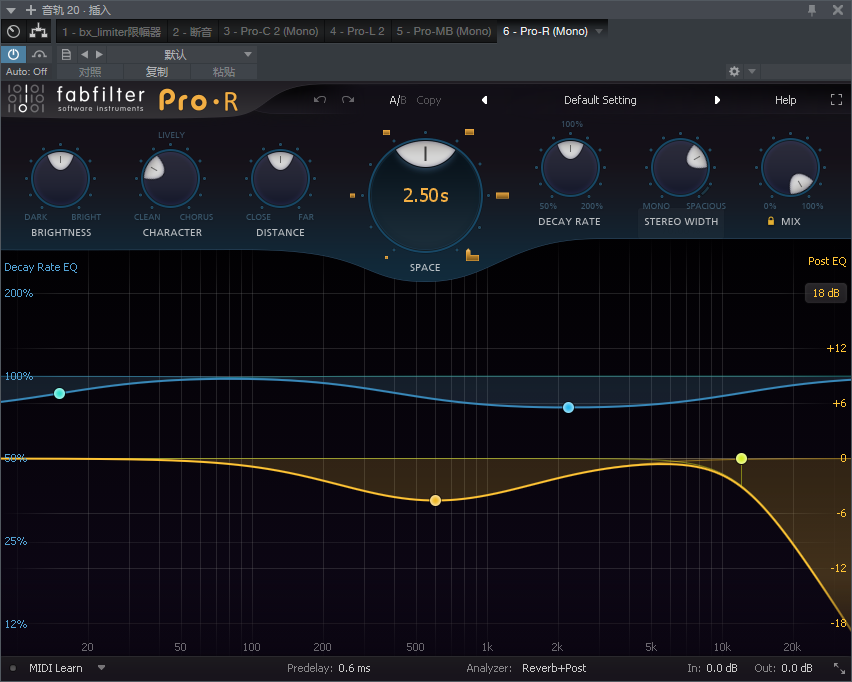Open the 18 dB display range dropdown
This screenshot has width=852, height=682.
point(825,293)
